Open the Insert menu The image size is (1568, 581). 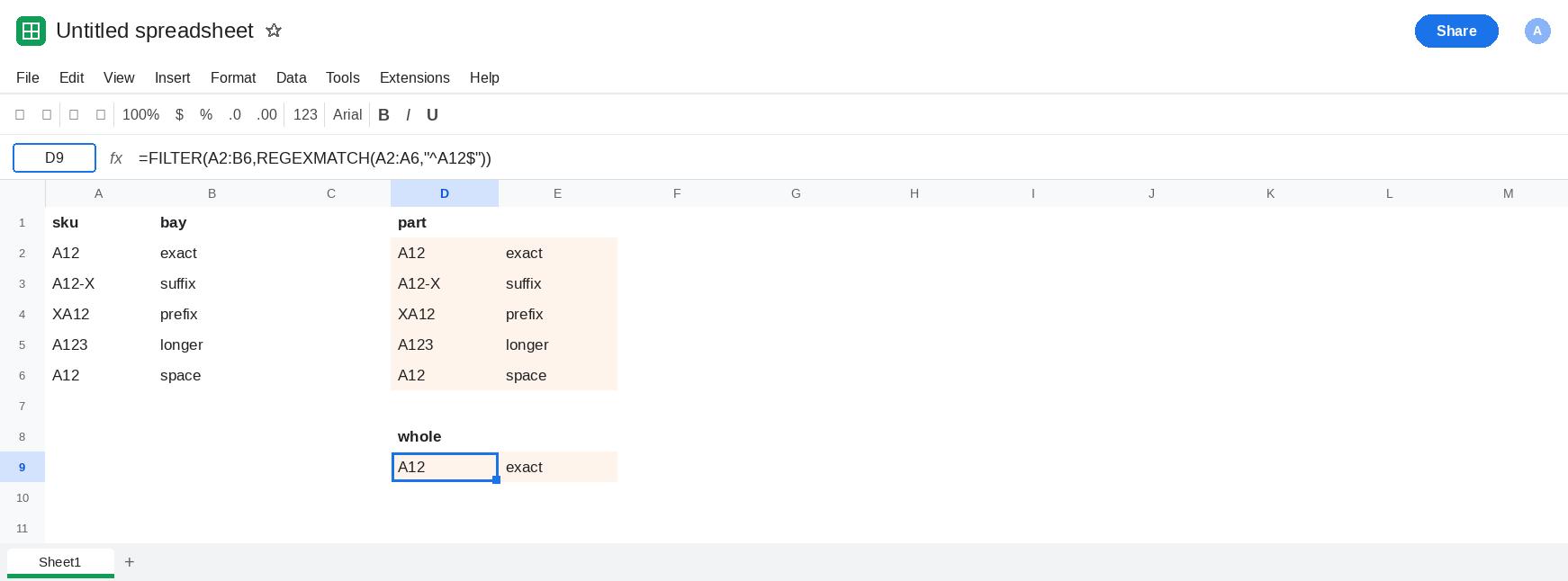(x=172, y=77)
